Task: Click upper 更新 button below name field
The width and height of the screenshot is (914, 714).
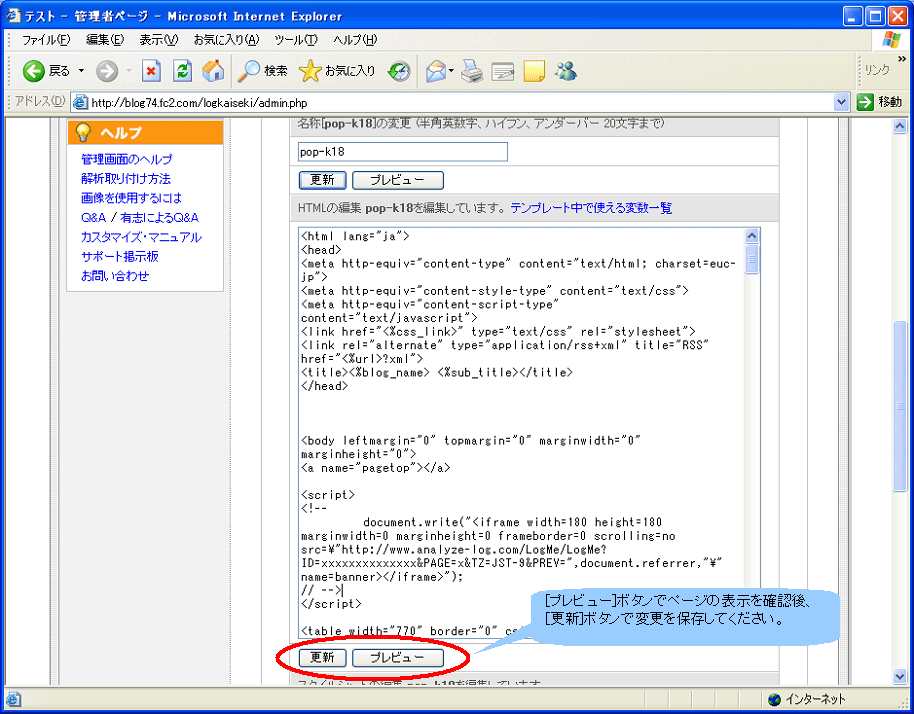Action: 322,180
